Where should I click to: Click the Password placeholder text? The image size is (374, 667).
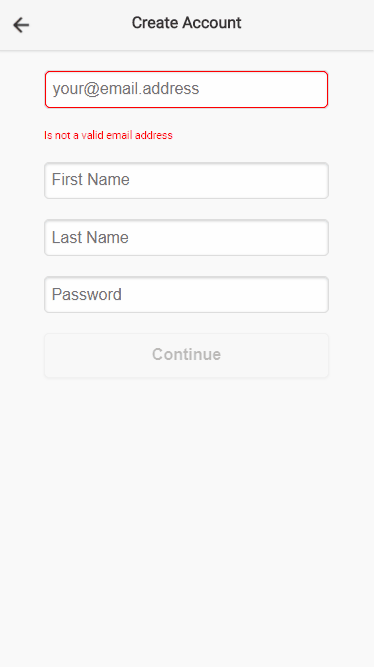pyautogui.click(x=87, y=294)
